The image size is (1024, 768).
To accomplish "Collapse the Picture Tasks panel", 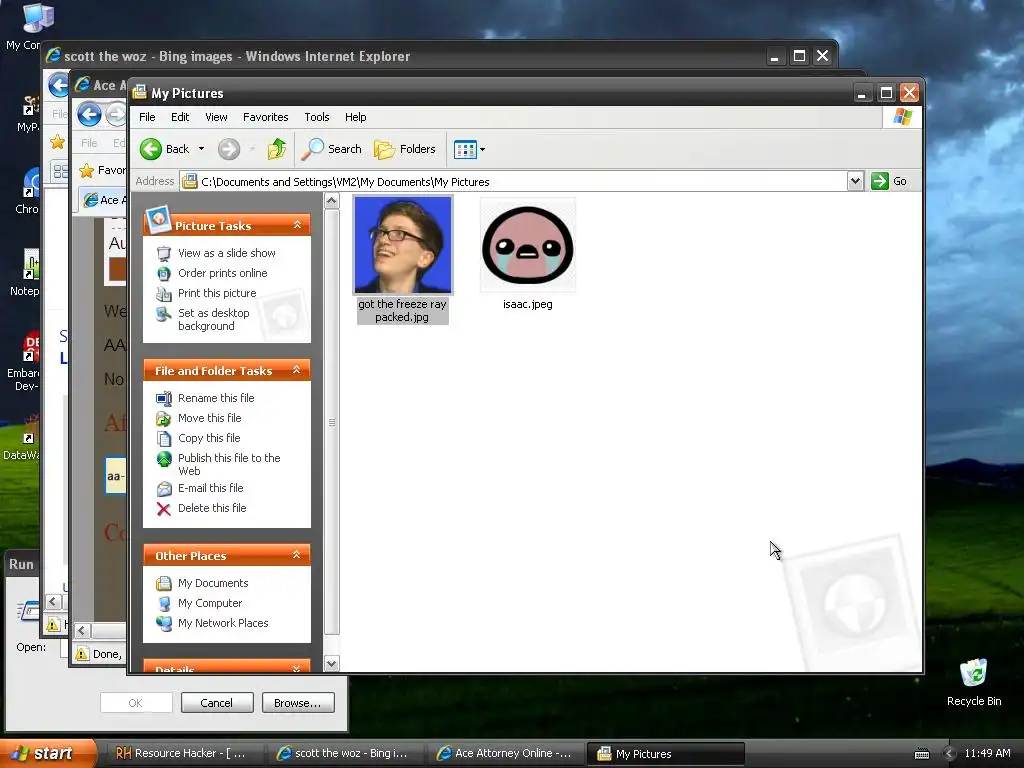I will pyautogui.click(x=297, y=225).
